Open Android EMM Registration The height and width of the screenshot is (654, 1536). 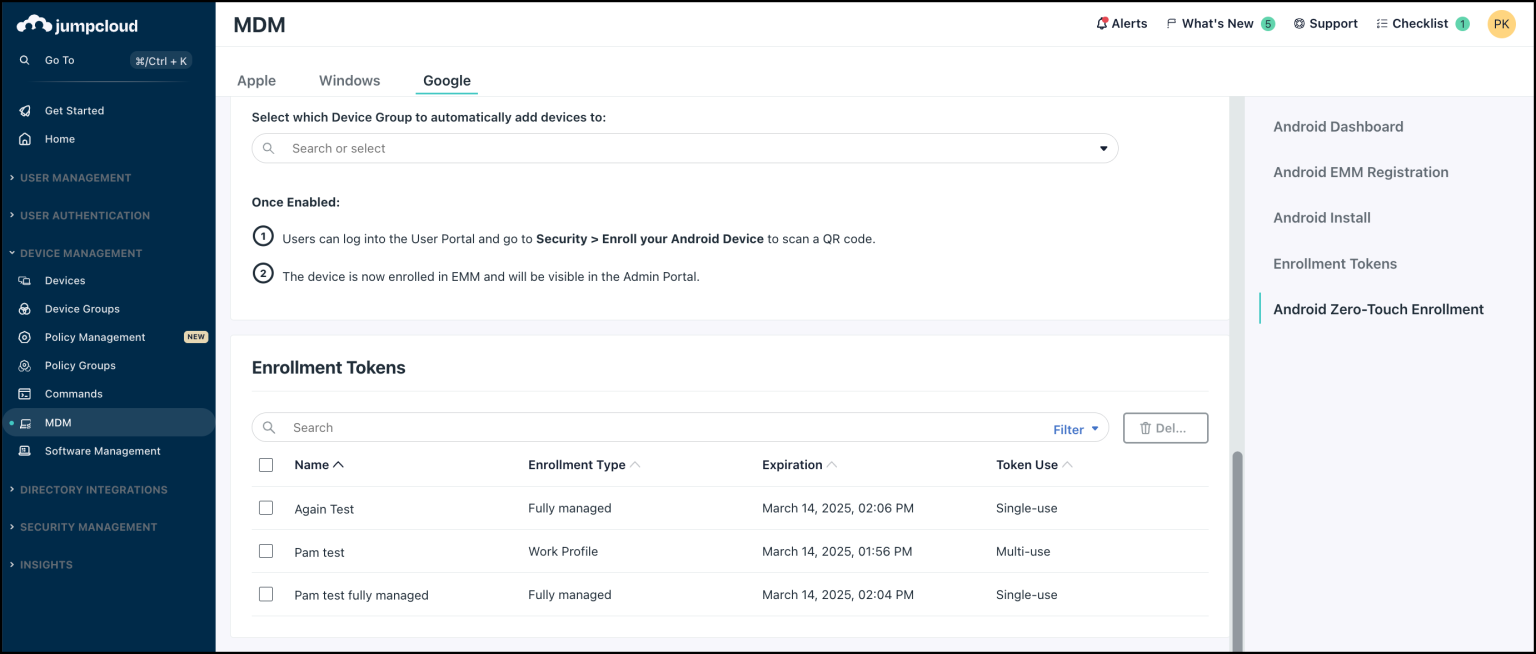click(1360, 171)
